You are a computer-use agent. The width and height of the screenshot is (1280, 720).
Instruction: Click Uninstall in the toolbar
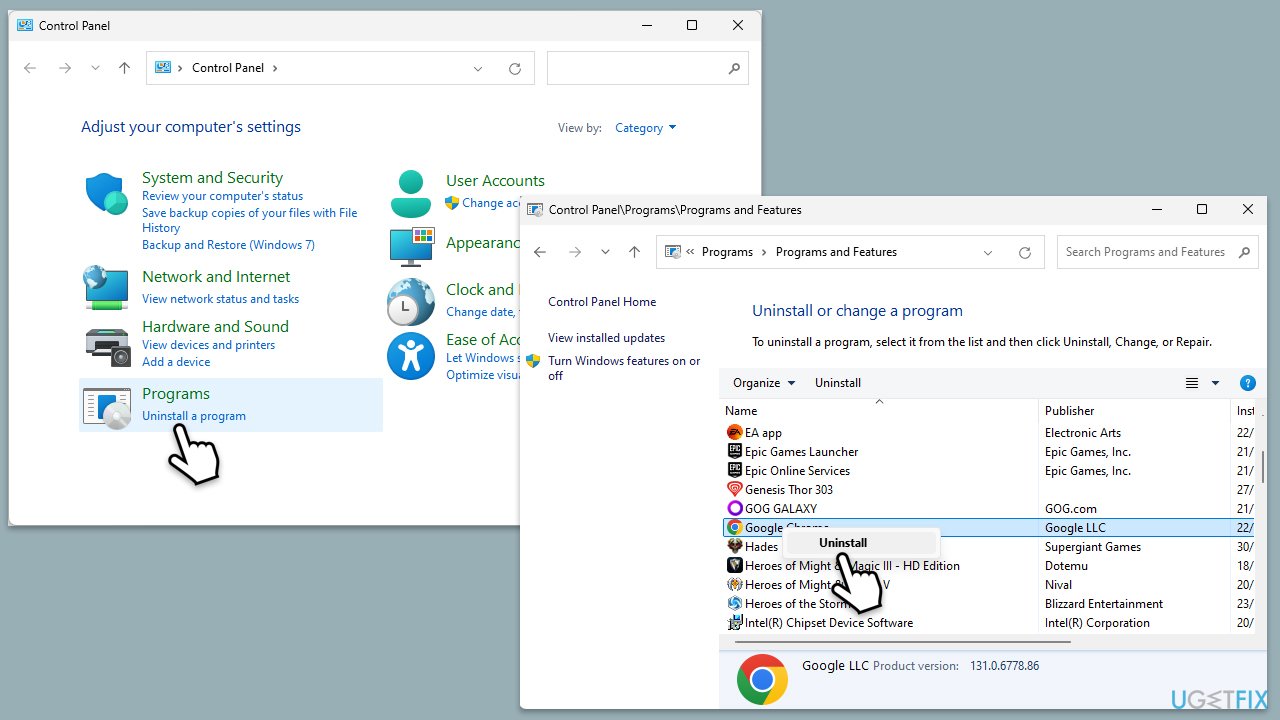(x=838, y=383)
